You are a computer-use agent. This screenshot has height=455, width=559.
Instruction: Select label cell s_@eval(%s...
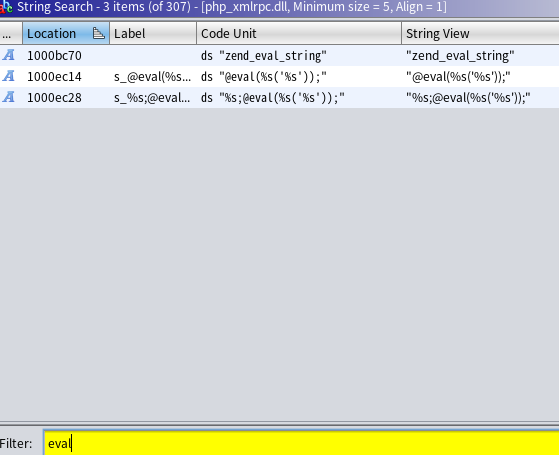[152, 77]
